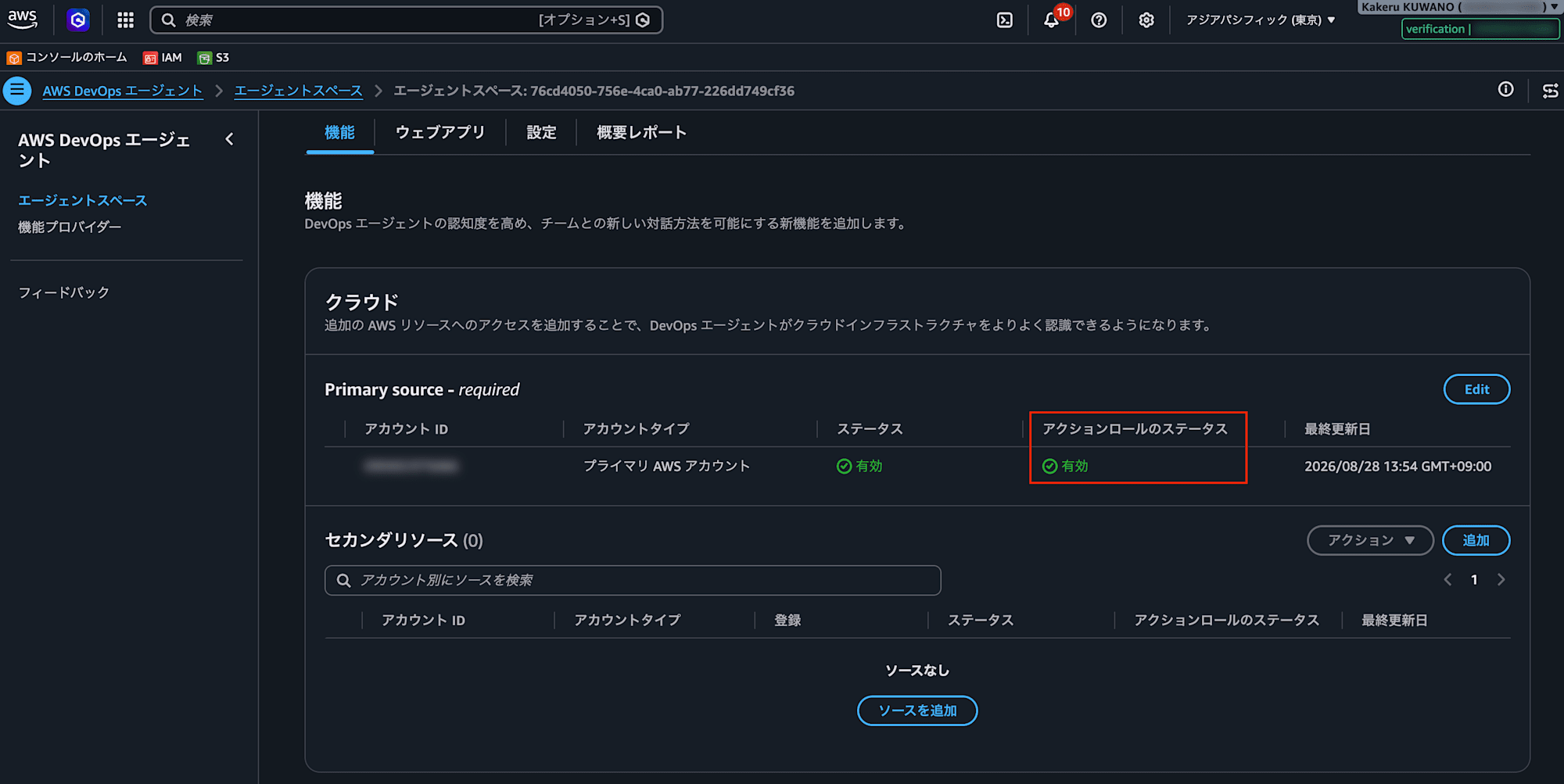This screenshot has height=784, width=1564.
Task: Select 機能プロバイダー in the sidebar
Action: click(70, 227)
